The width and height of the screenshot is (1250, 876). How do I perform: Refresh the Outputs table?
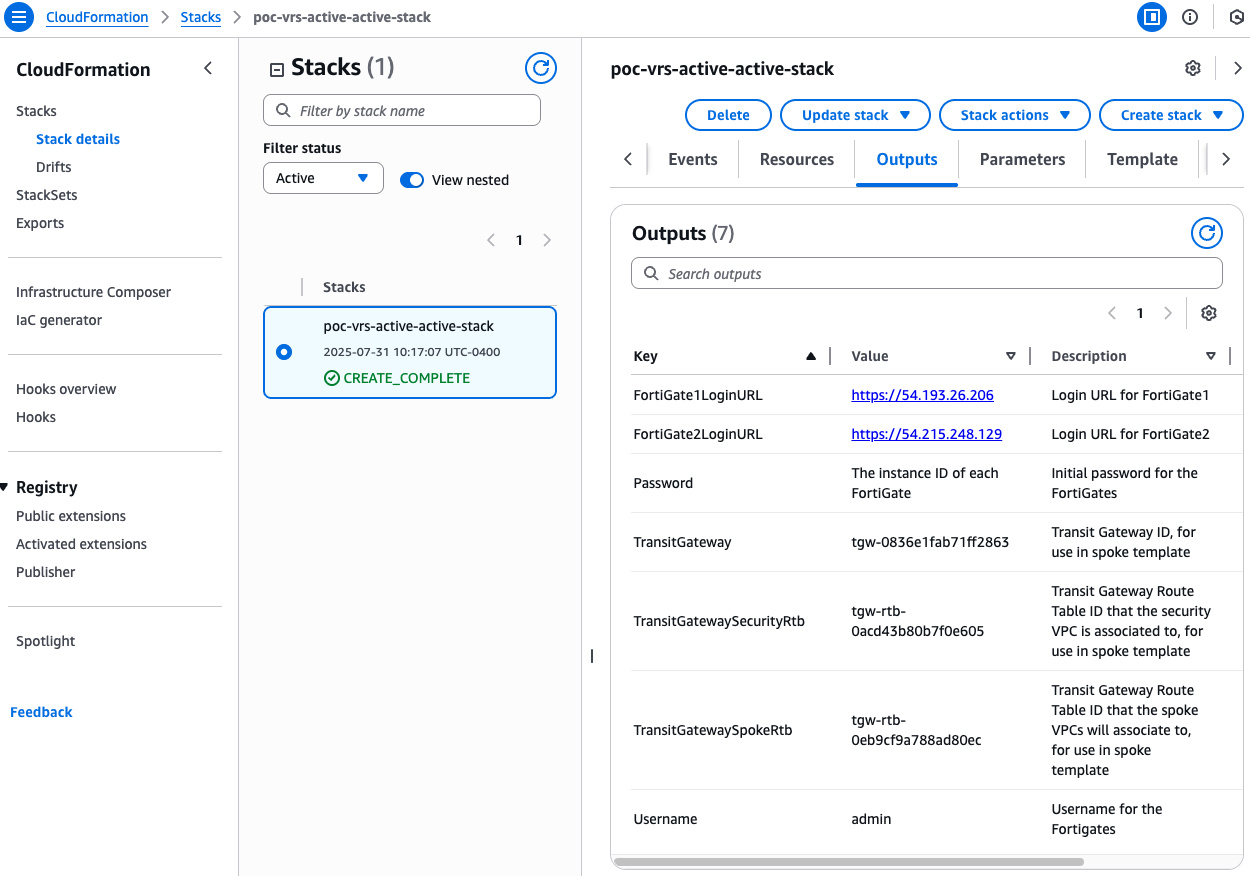pyautogui.click(x=1207, y=234)
